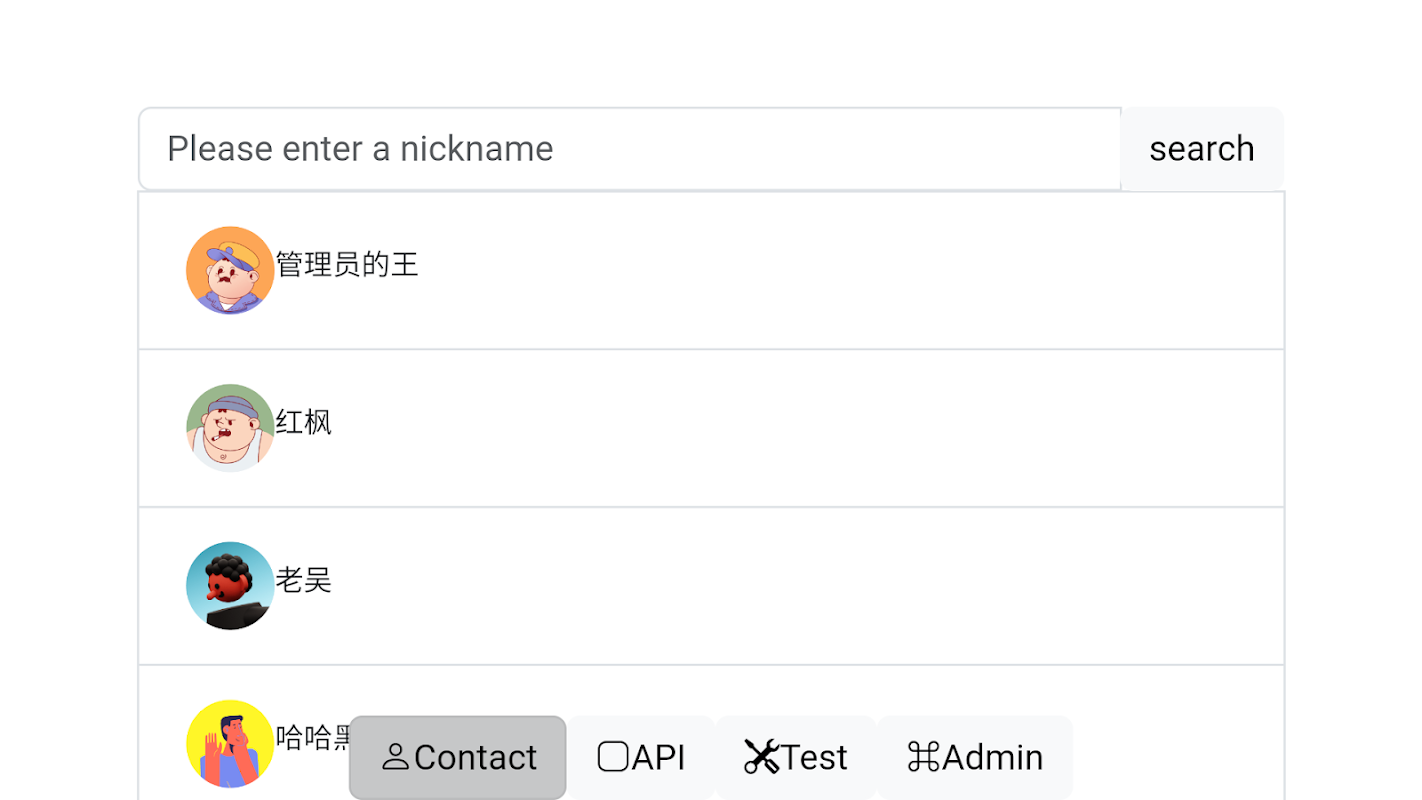The height and width of the screenshot is (800, 1422).
Task: Click the name 管理员的王
Action: click(347, 264)
